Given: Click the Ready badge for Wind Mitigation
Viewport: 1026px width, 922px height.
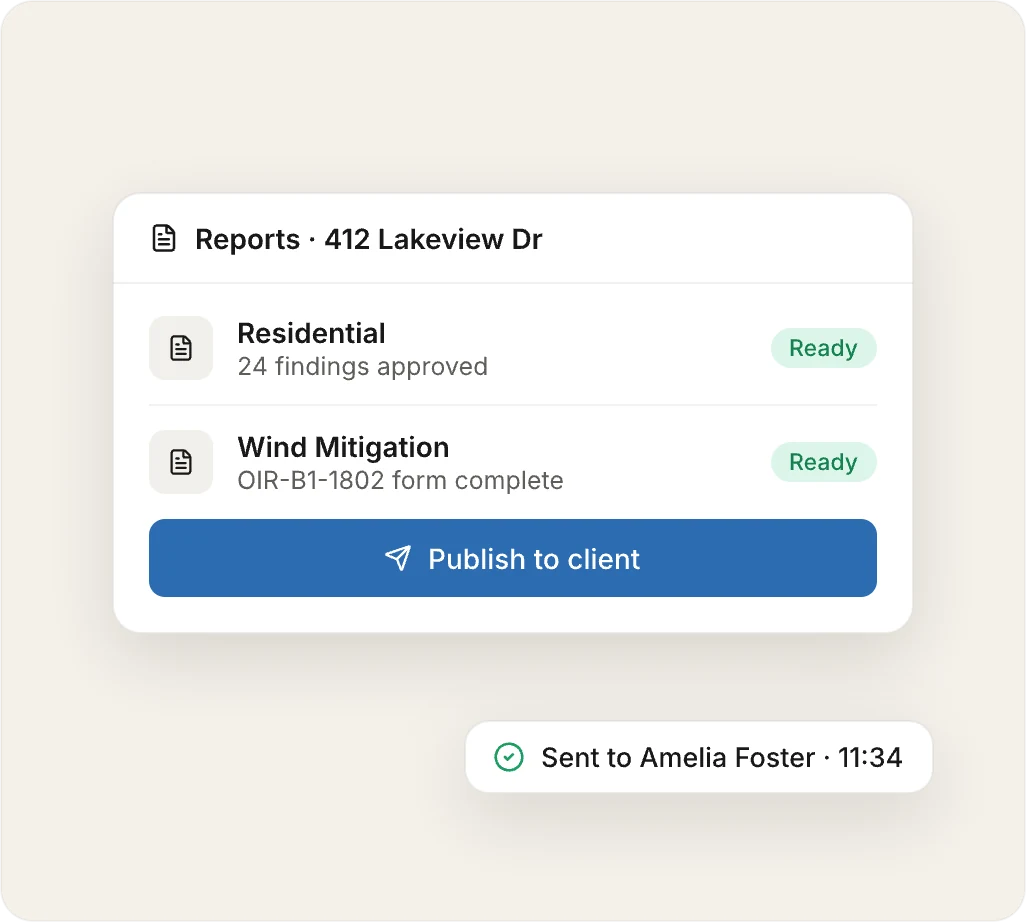Looking at the screenshot, I should coord(823,462).
